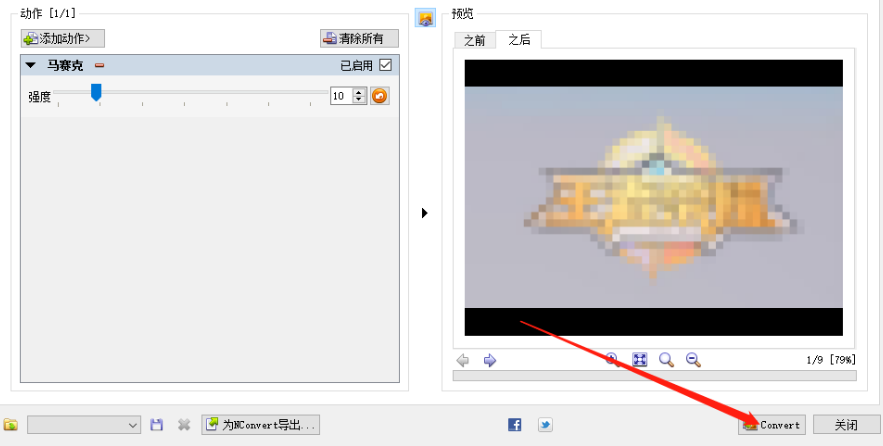Go to the previous preview image
This screenshot has height=446, width=883.
[x=463, y=360]
